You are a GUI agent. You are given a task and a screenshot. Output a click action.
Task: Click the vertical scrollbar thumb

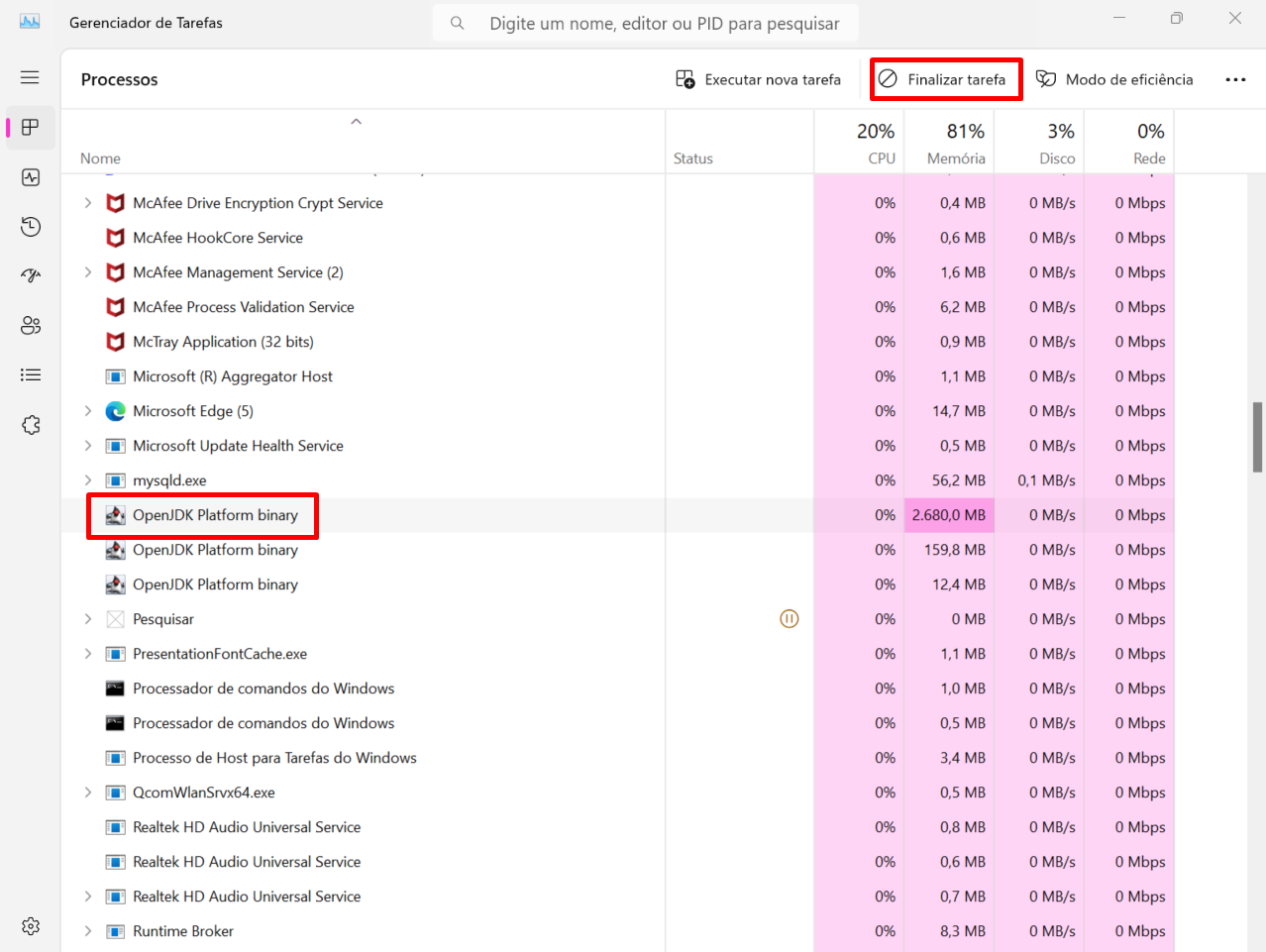point(1257,437)
